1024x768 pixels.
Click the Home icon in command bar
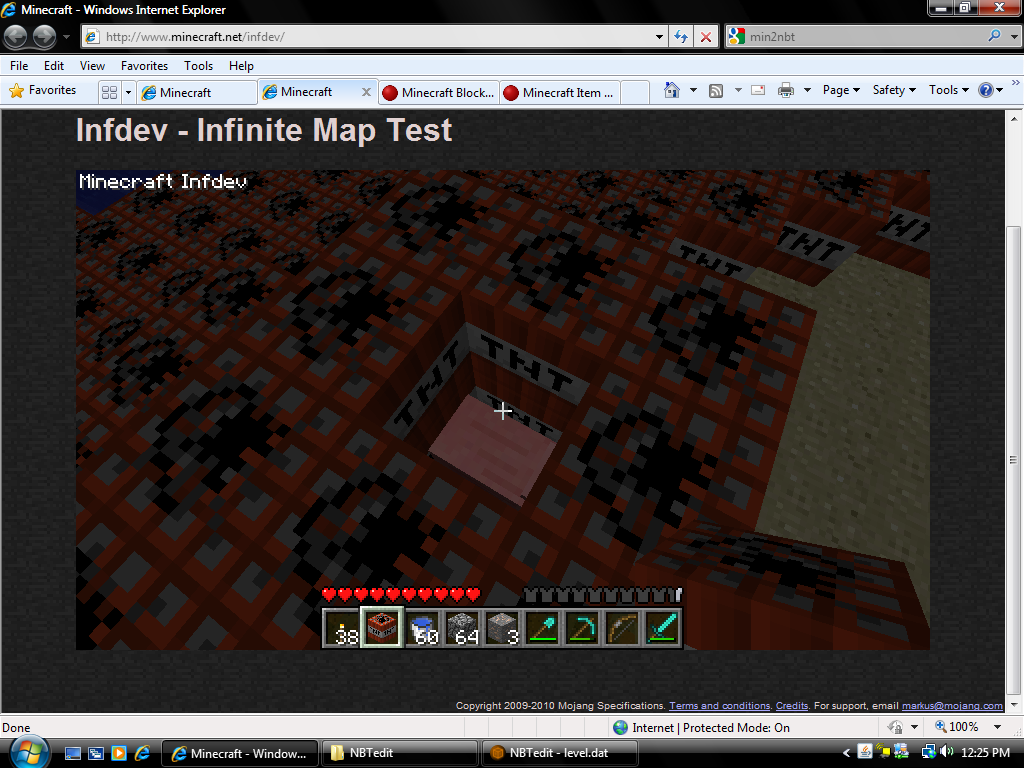pos(671,90)
